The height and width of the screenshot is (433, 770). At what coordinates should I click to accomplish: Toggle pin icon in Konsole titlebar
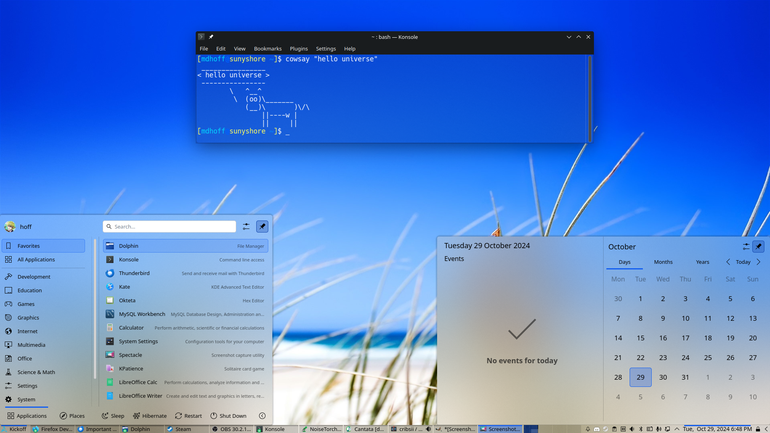(211, 37)
